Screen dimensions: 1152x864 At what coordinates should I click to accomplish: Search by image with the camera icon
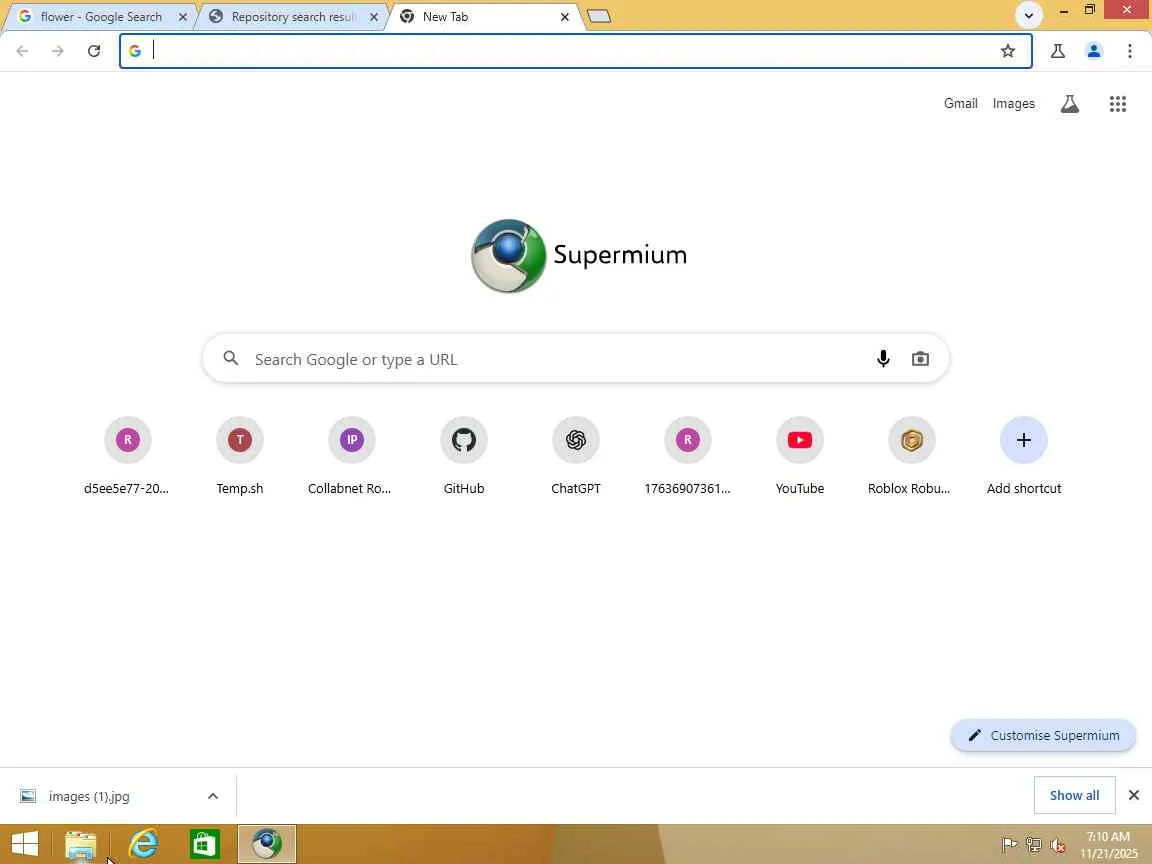pyautogui.click(x=920, y=359)
